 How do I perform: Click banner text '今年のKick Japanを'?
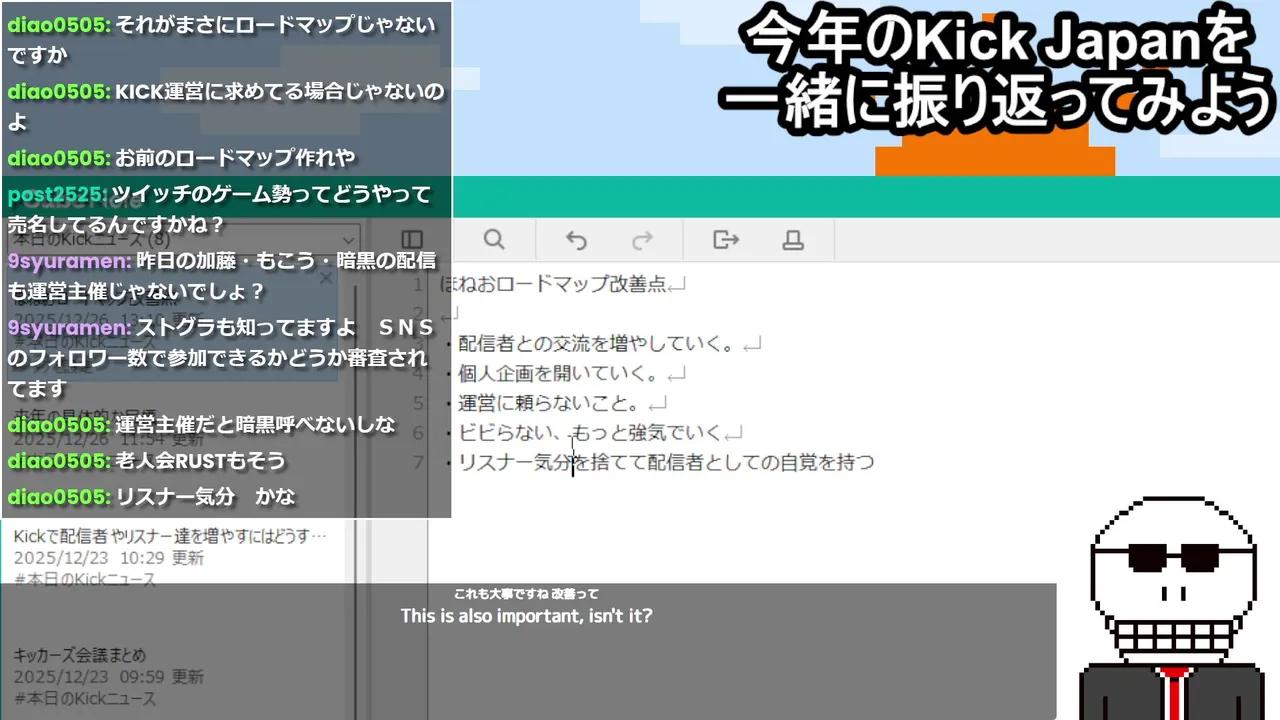click(x=1000, y=42)
